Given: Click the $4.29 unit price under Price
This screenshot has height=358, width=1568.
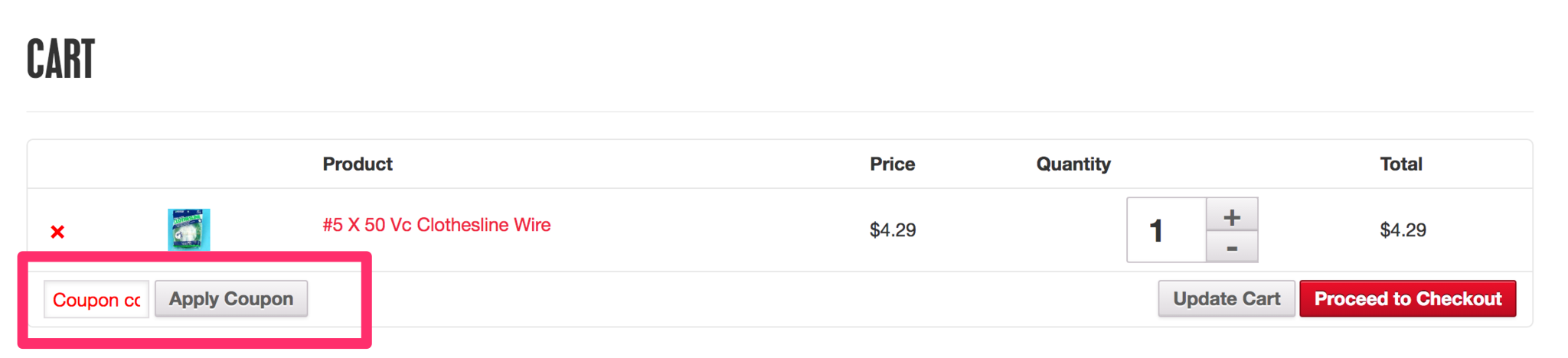Looking at the screenshot, I should pos(893,230).
